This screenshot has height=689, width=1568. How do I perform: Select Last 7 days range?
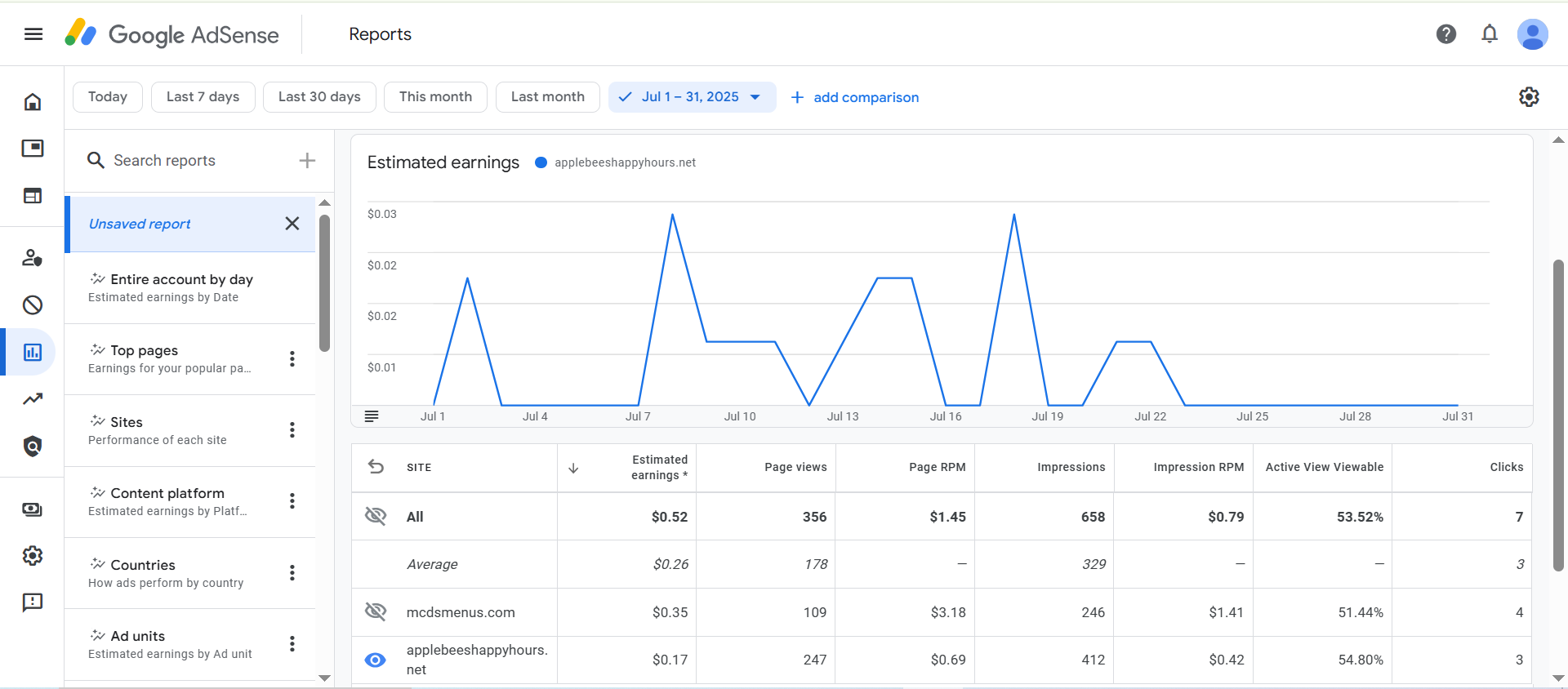pos(203,97)
